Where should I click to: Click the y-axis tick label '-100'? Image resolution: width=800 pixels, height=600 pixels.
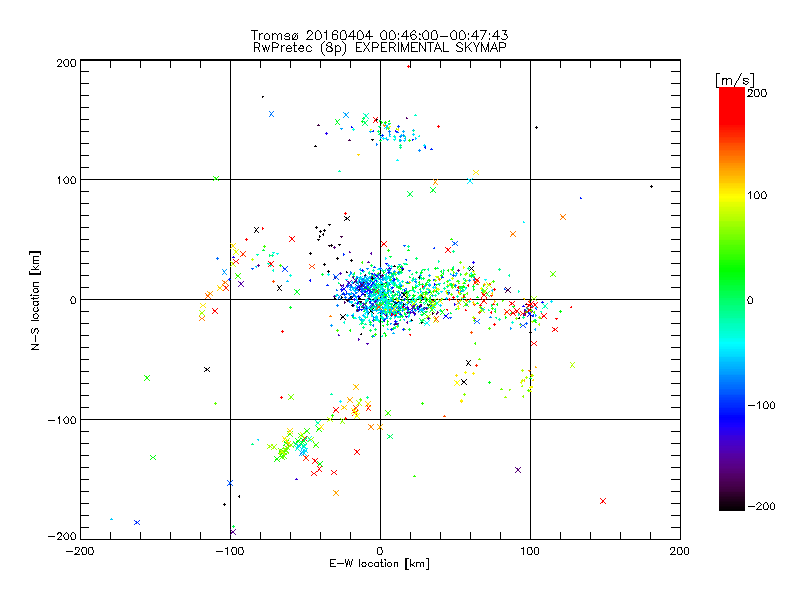(x=62, y=420)
